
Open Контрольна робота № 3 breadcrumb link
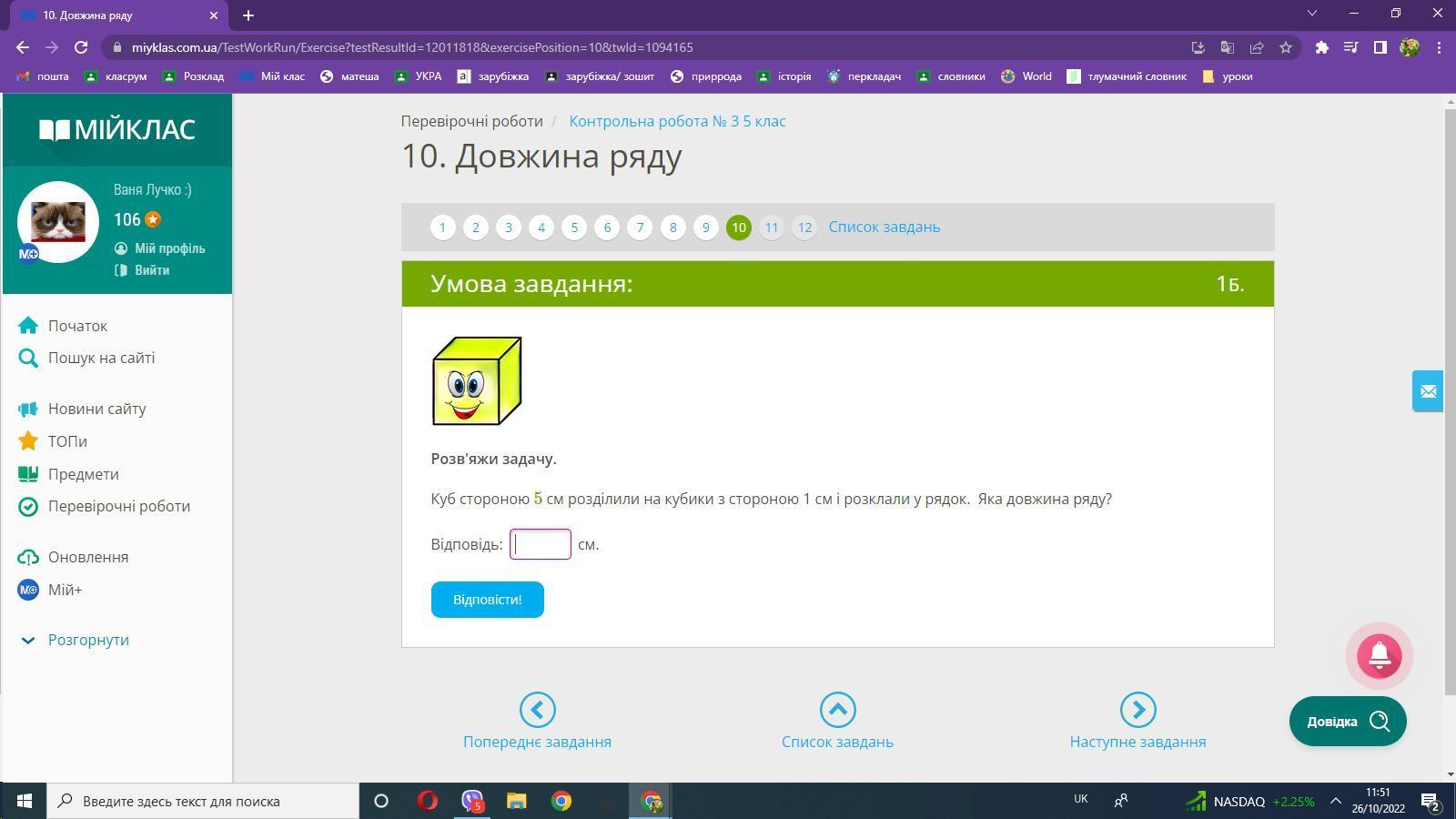[x=677, y=121]
